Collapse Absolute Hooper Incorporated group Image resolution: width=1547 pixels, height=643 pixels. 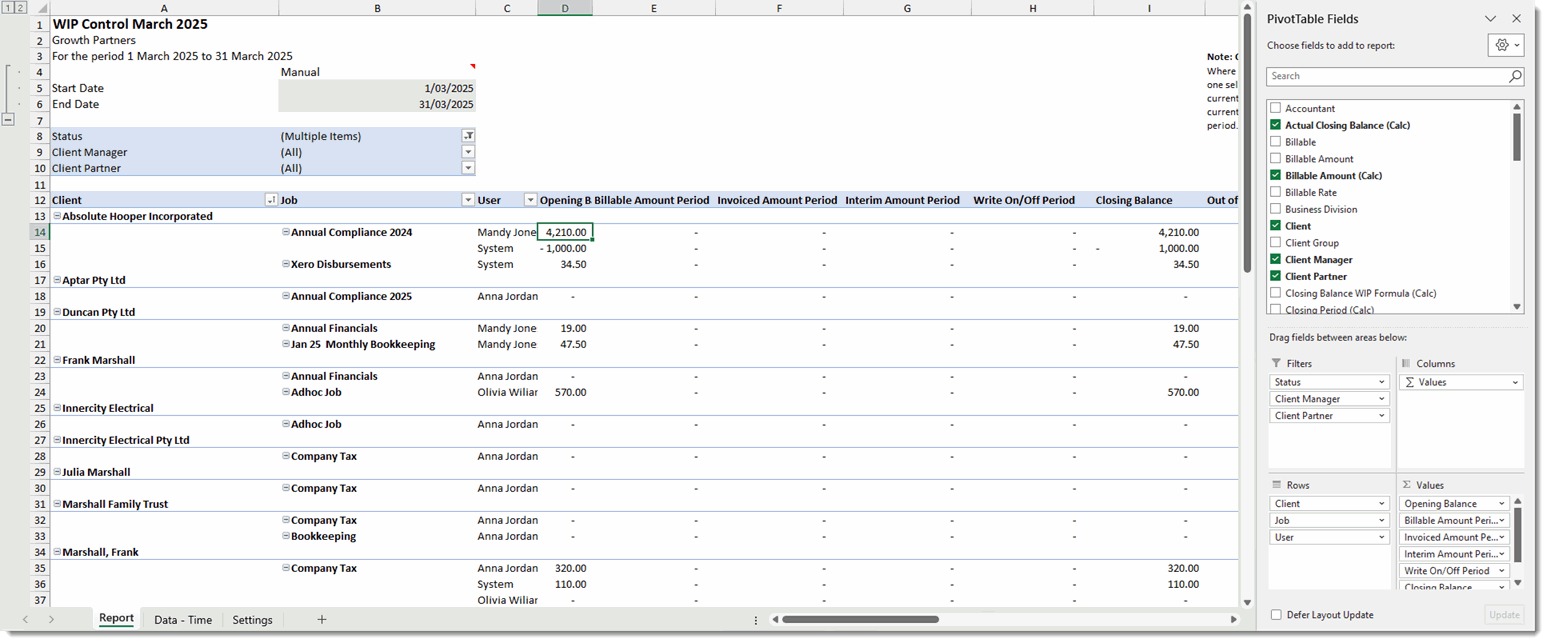57,216
